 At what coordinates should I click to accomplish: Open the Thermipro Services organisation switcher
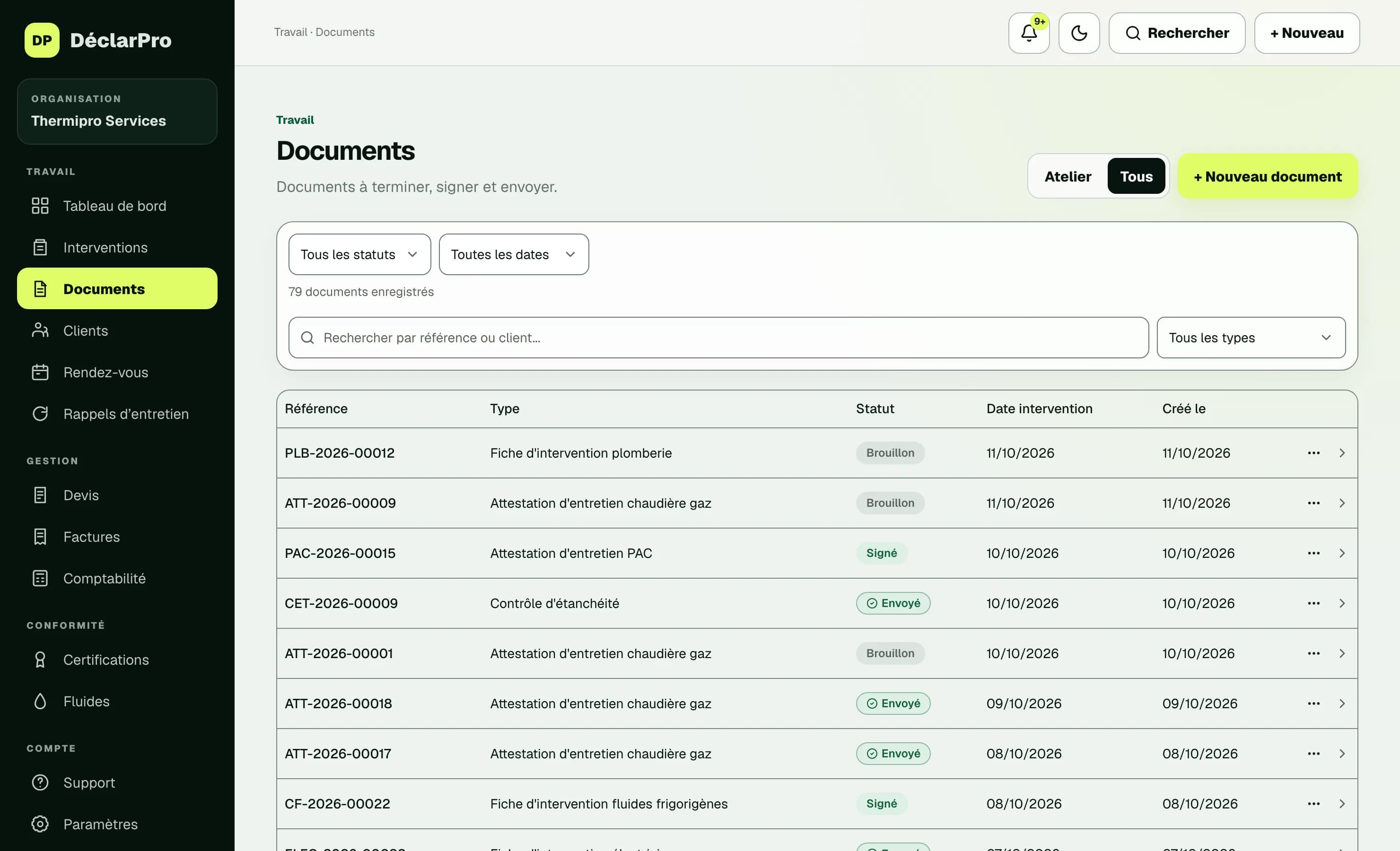pos(117,112)
